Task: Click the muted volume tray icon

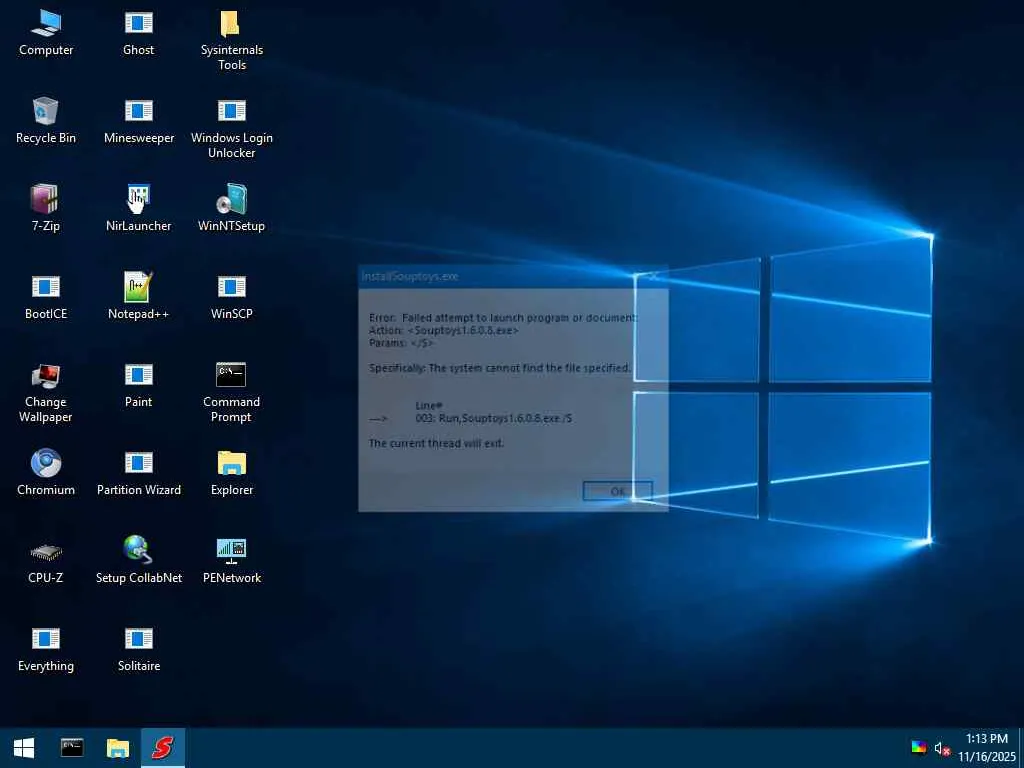Action: pos(942,748)
